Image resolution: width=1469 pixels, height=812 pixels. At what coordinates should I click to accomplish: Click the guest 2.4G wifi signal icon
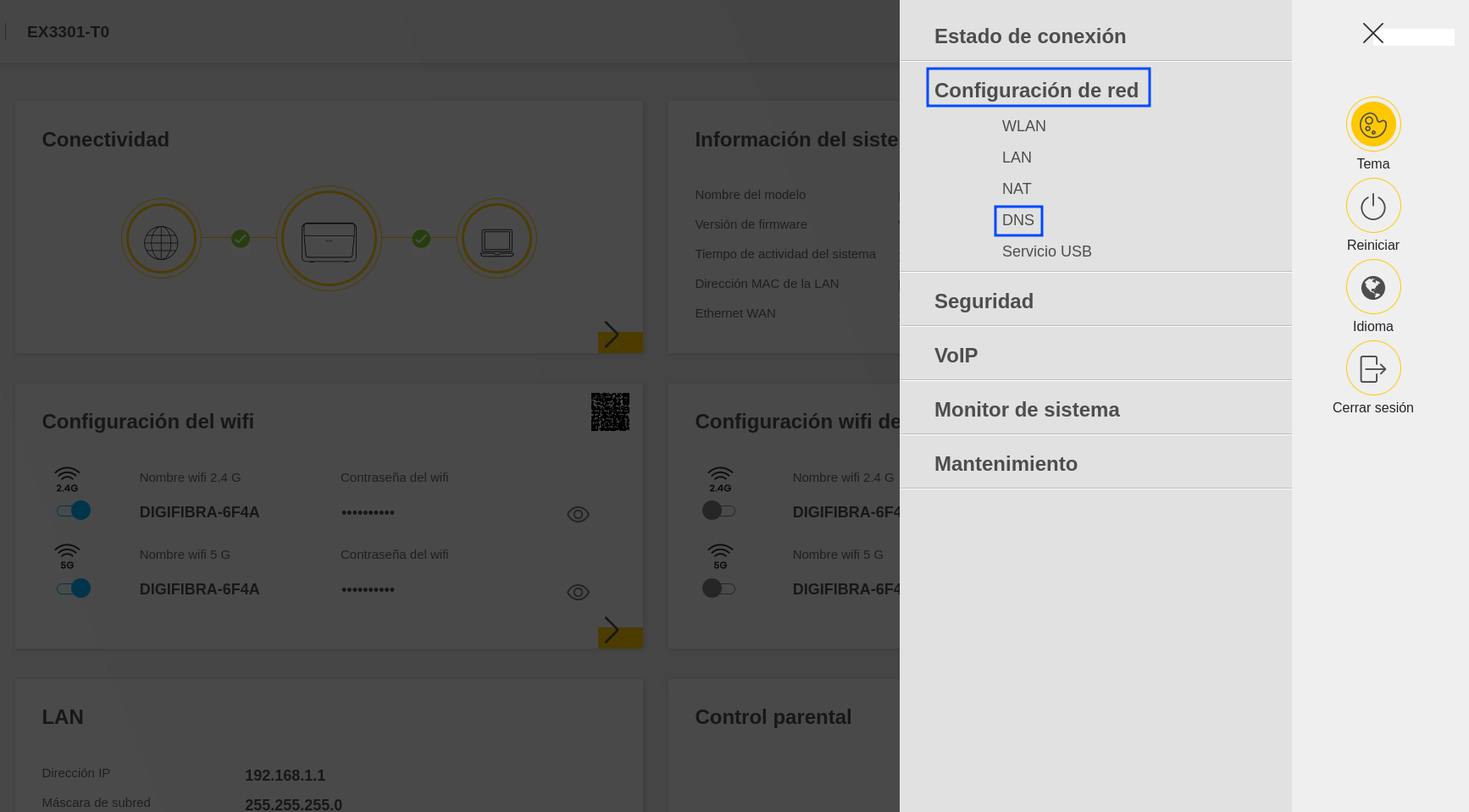(x=720, y=479)
